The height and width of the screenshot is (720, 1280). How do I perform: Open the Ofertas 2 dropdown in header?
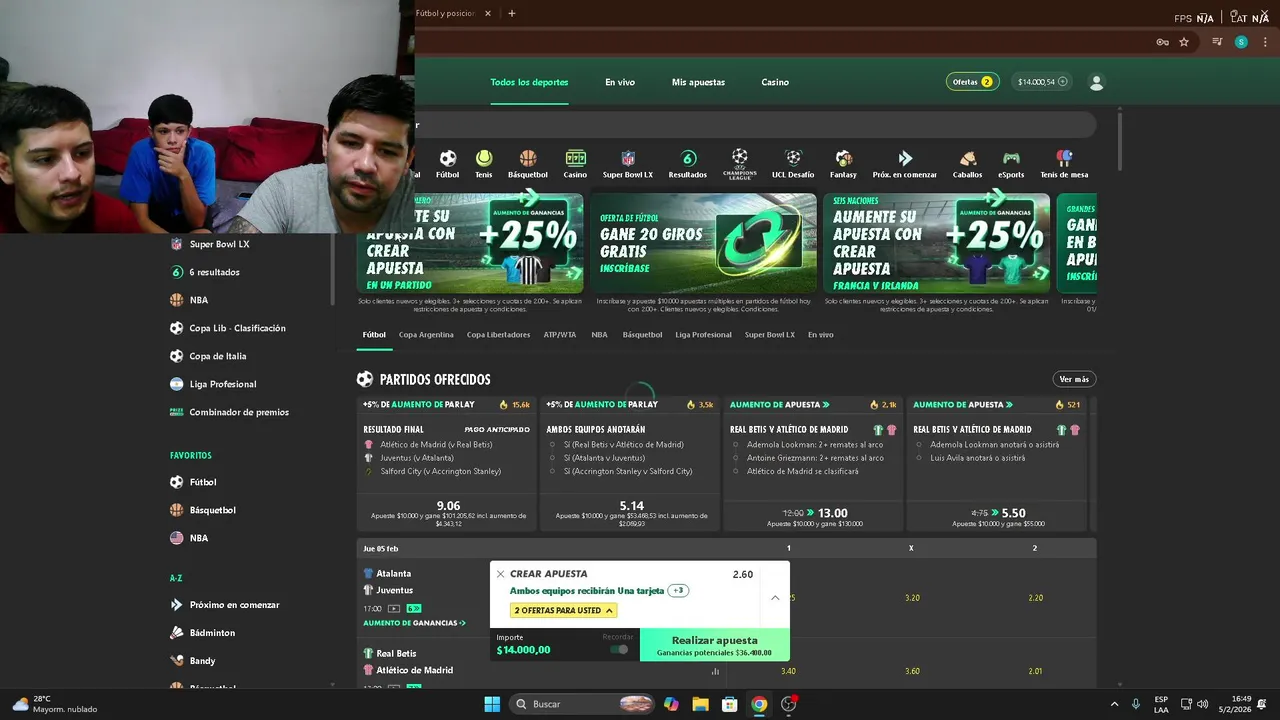coord(972,82)
